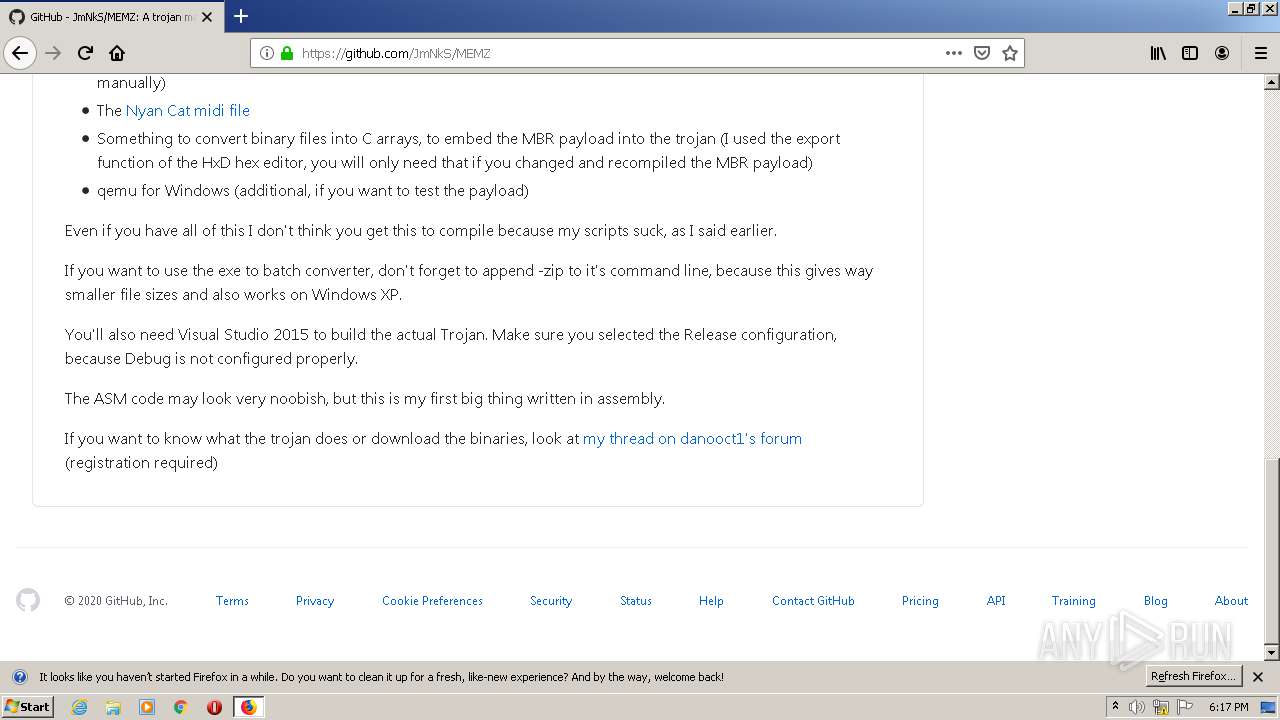Click Contact GitHub in footer
The width and height of the screenshot is (1280, 720).
[813, 600]
